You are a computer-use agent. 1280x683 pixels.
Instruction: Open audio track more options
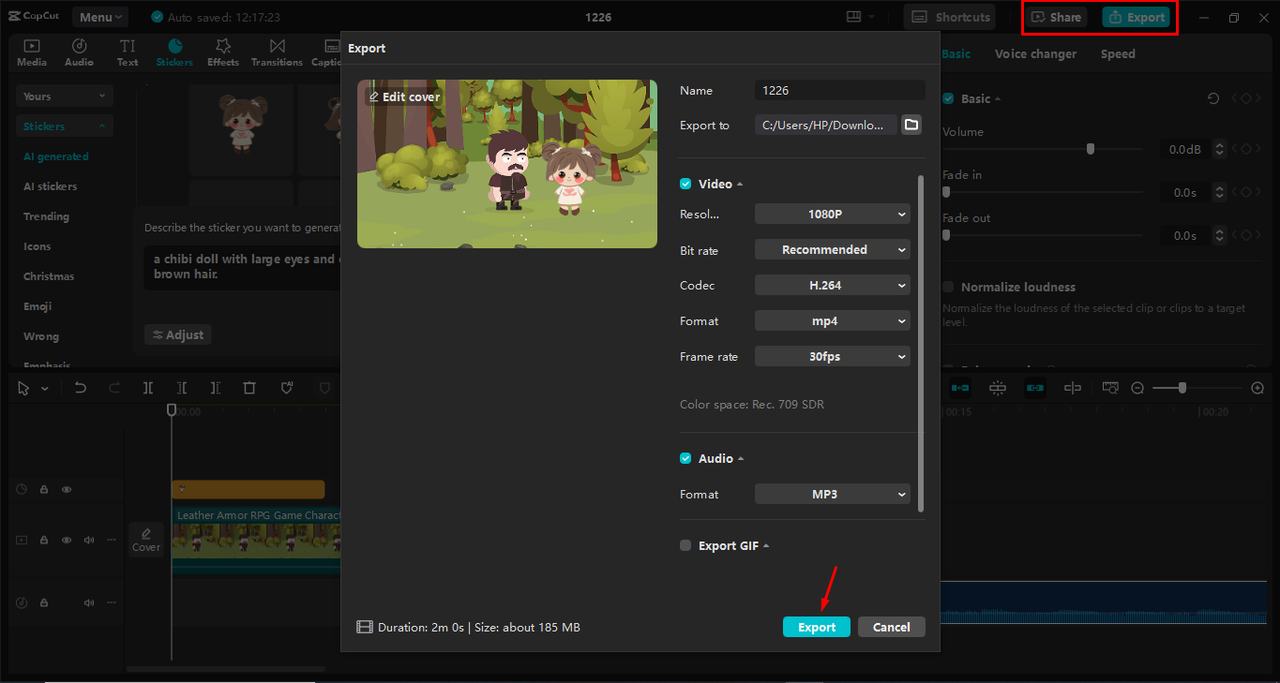[111, 603]
